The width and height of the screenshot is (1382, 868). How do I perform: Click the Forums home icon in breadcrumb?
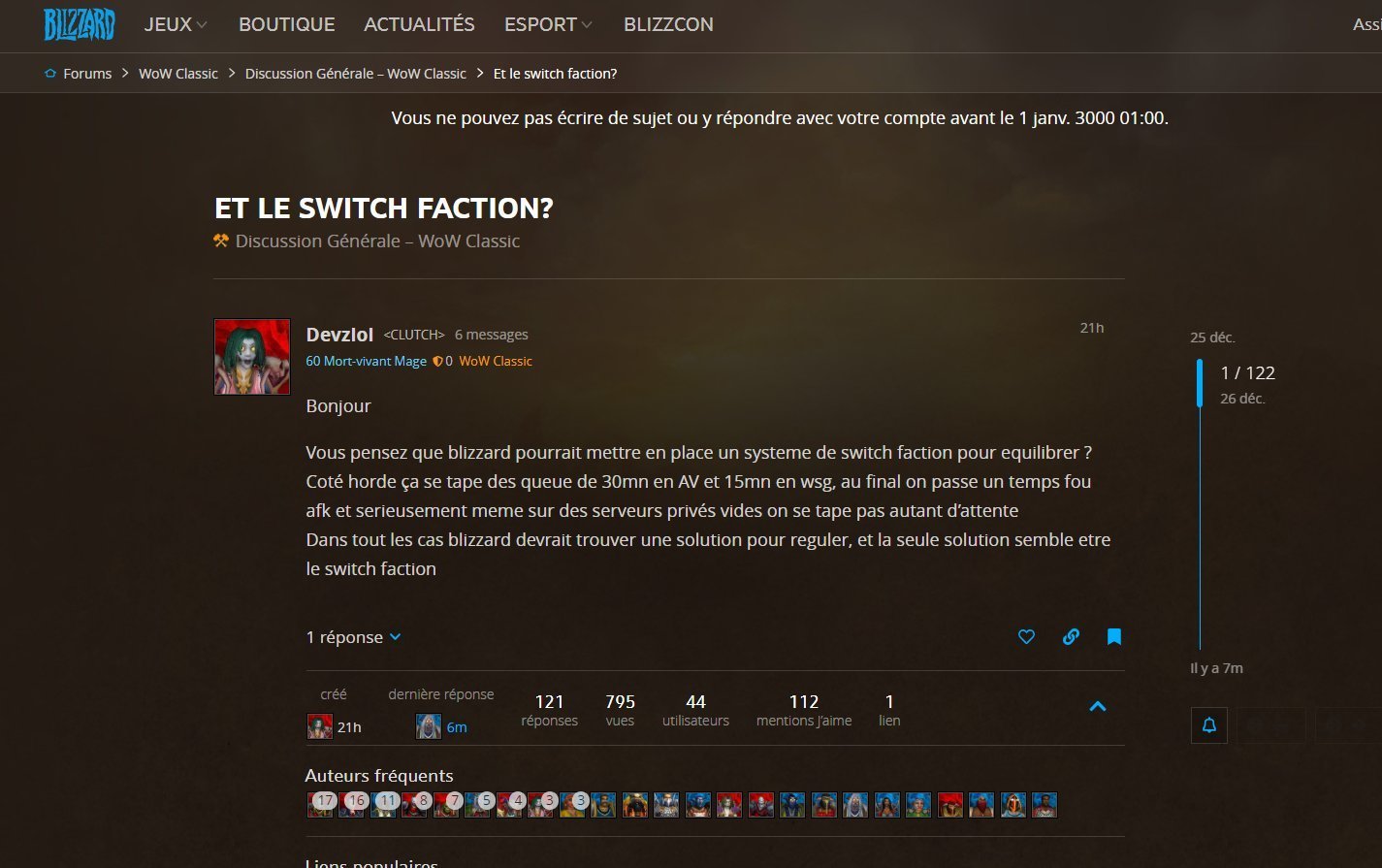coord(50,74)
